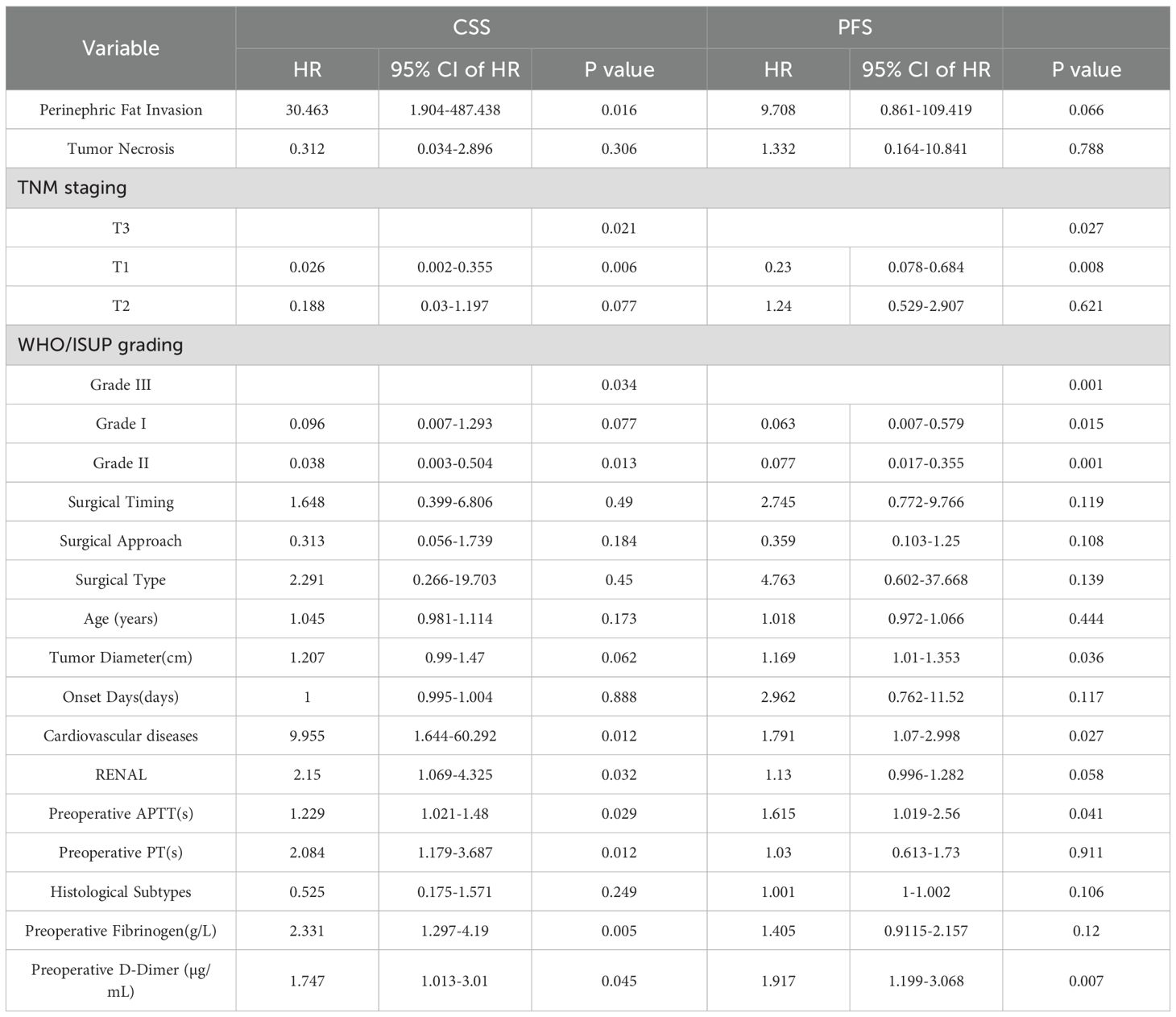Select the Tumor Diameter(cm) row label
This screenshot has width=1176, height=1017.
click(x=121, y=658)
